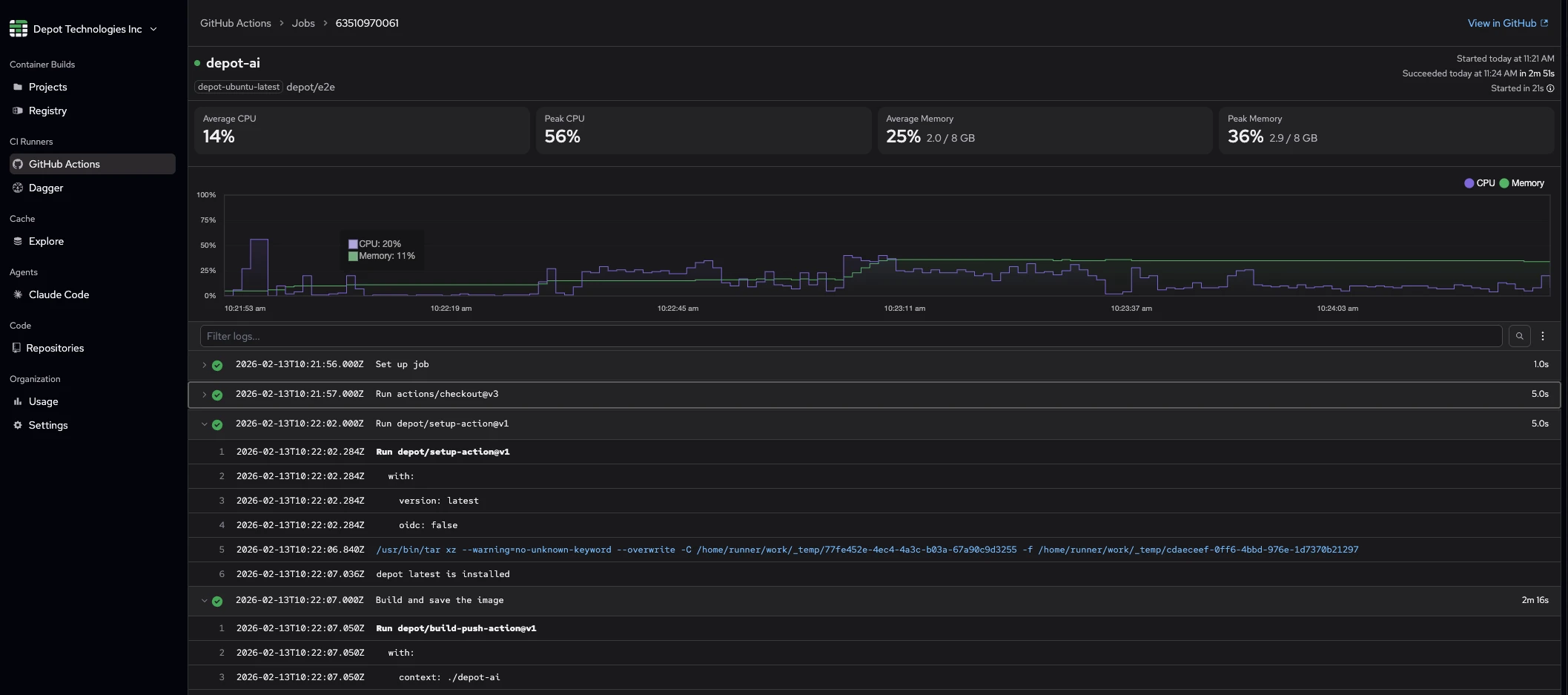Click the info icon beside Started in 21s

(1550, 88)
